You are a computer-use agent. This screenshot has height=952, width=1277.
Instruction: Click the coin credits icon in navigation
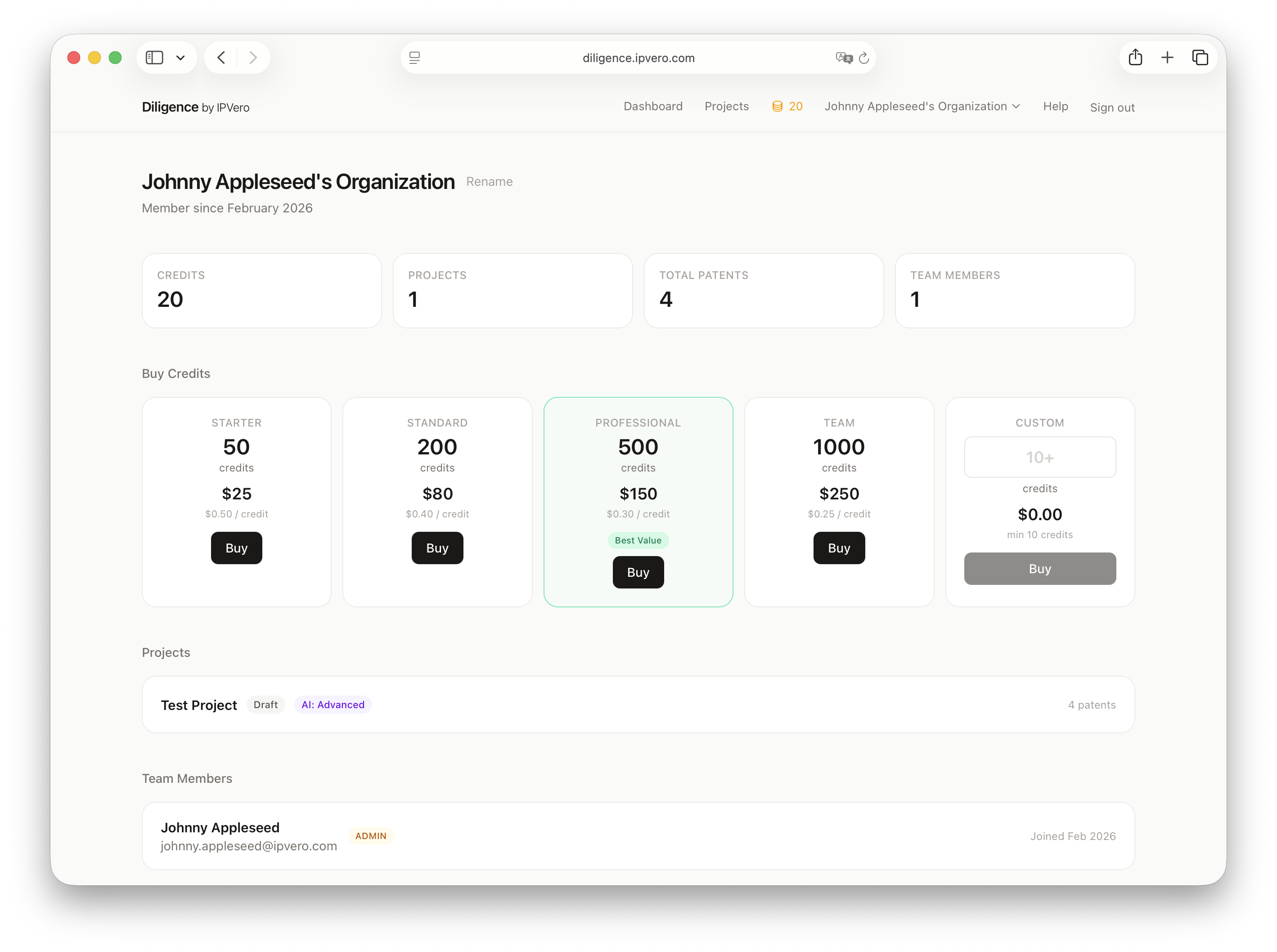pos(778,106)
